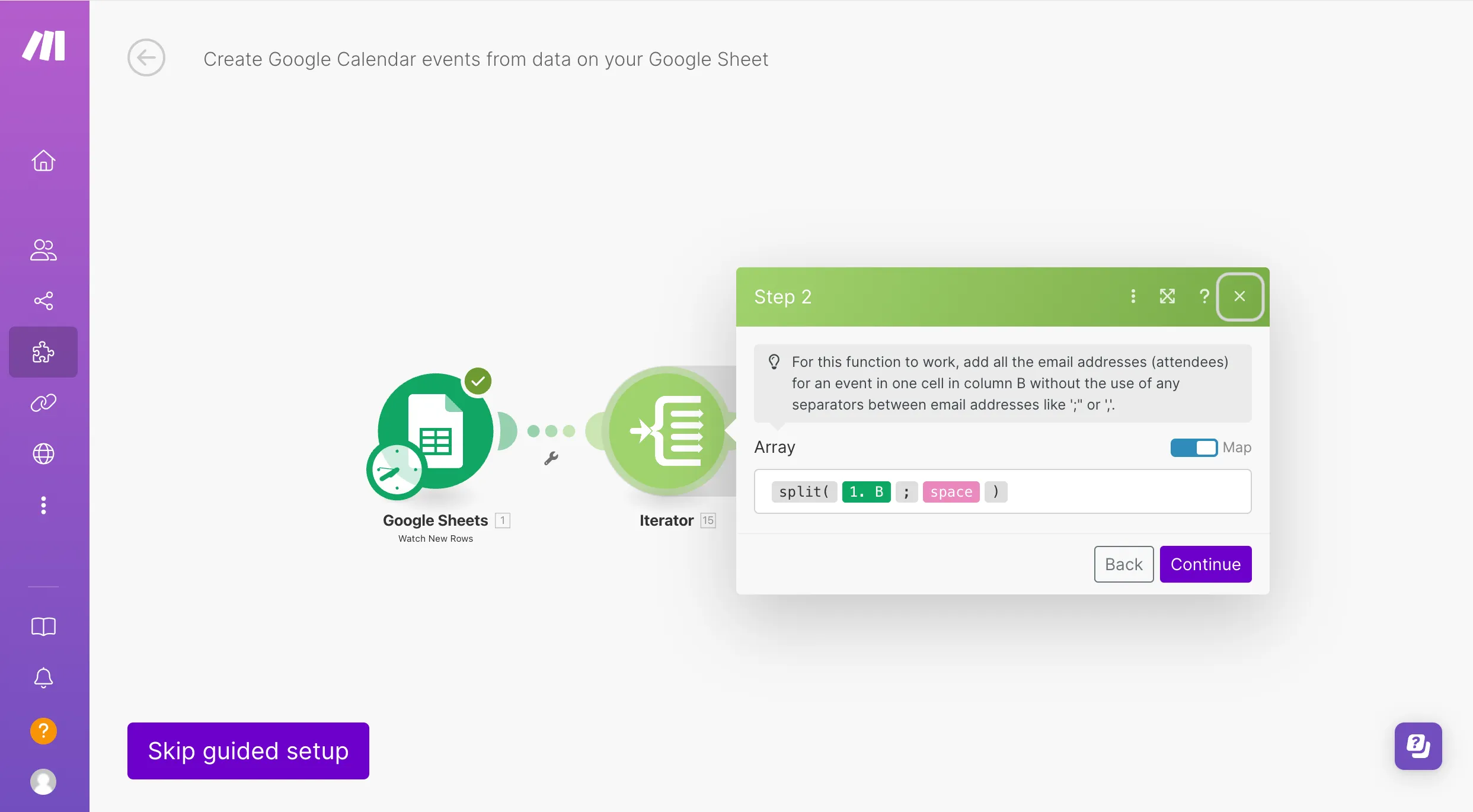The height and width of the screenshot is (812, 1473).
Task: Click the clock trigger schedule icon
Action: (x=396, y=471)
